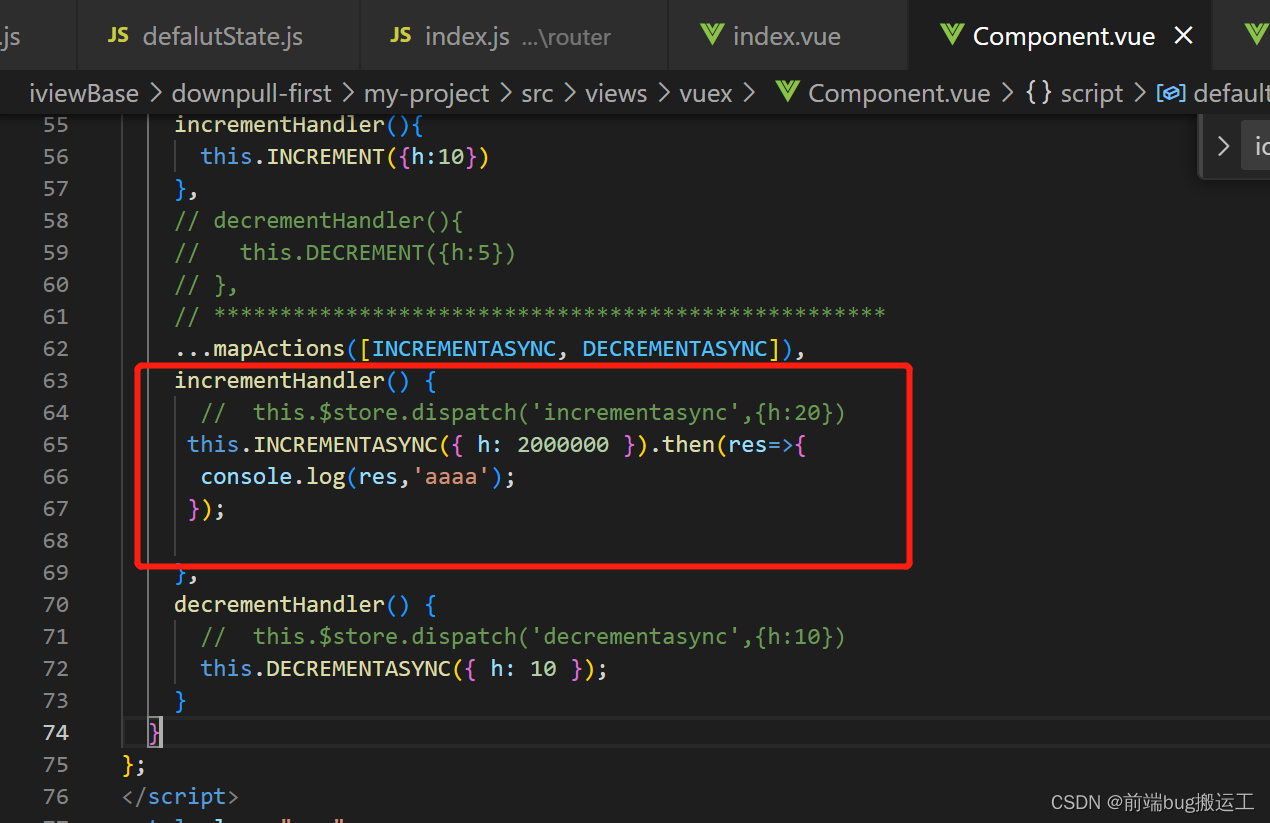Click the text this.INCREMENT({h:10})
Viewport: 1270px width, 823px height.
pos(344,157)
